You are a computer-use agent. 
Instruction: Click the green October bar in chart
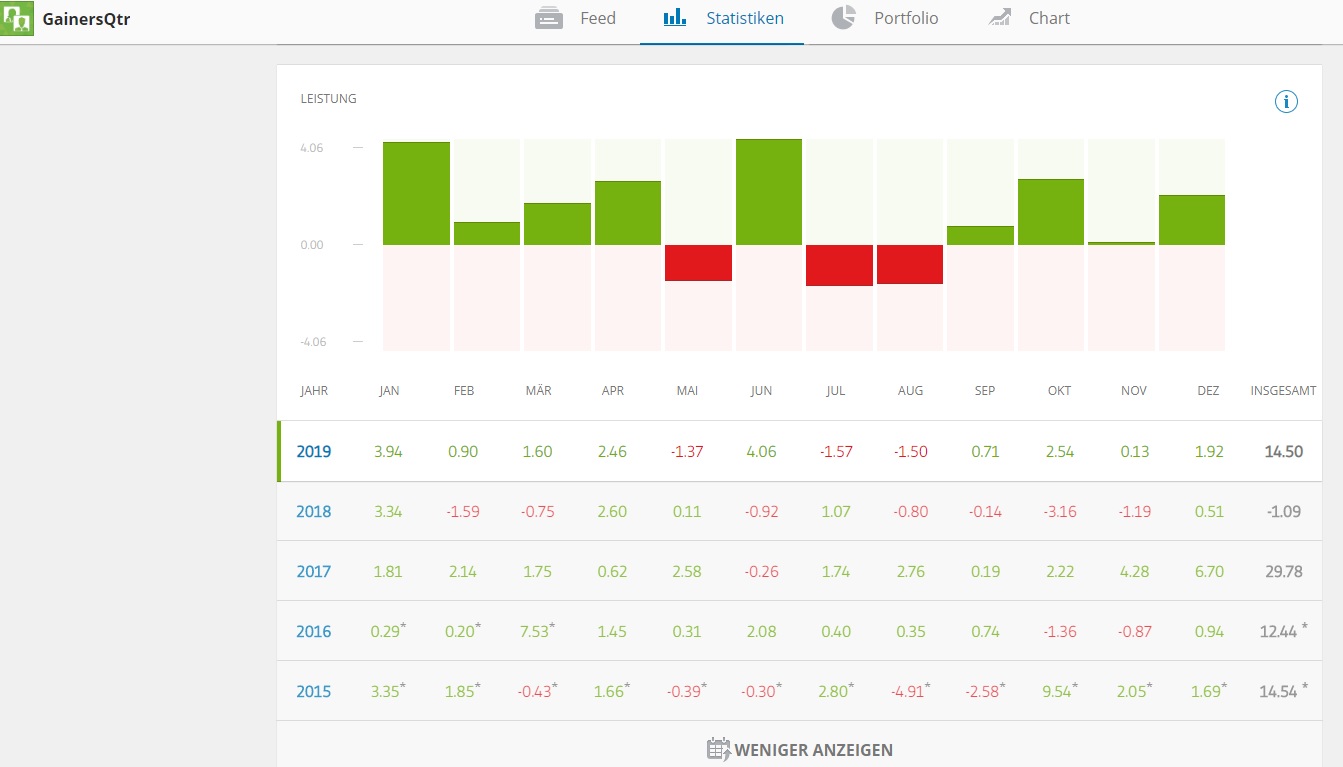[1051, 212]
